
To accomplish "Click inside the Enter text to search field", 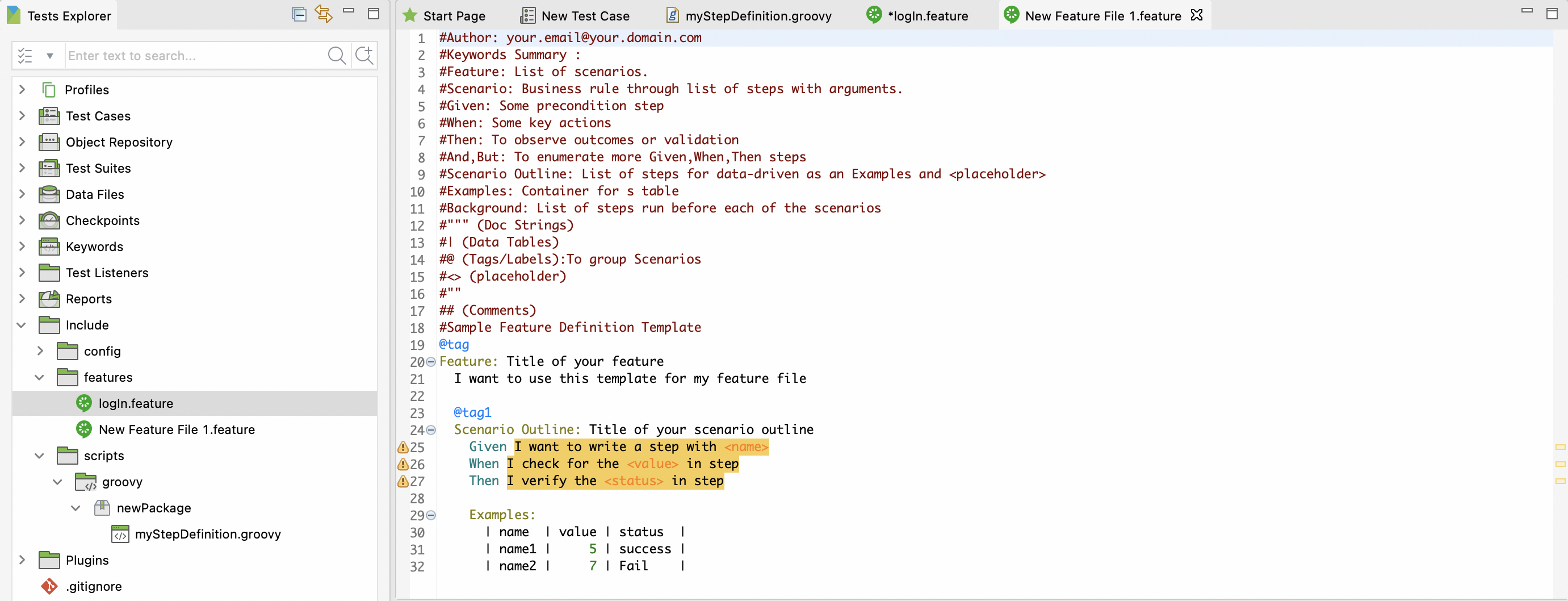I will tap(183, 56).
